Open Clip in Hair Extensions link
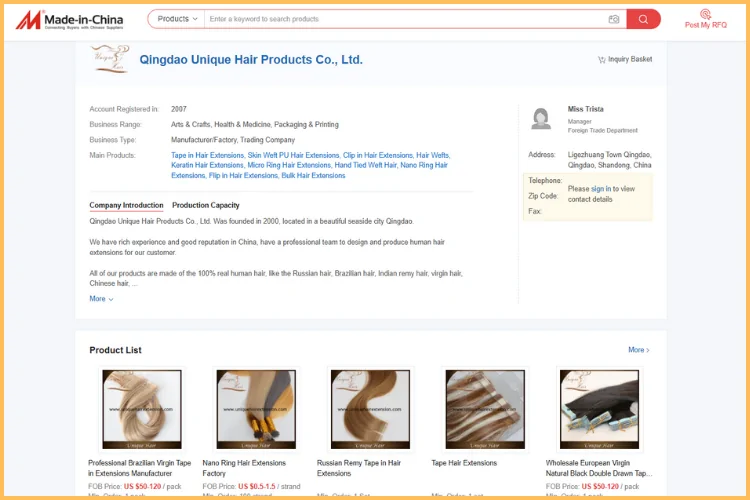Image resolution: width=750 pixels, height=500 pixels. pyautogui.click(x=378, y=156)
